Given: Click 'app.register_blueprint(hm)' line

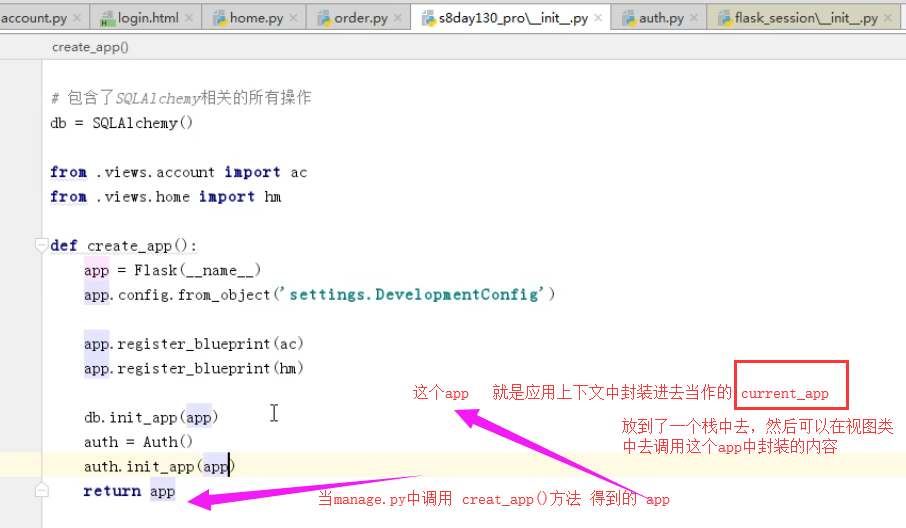Looking at the screenshot, I should click(194, 369).
